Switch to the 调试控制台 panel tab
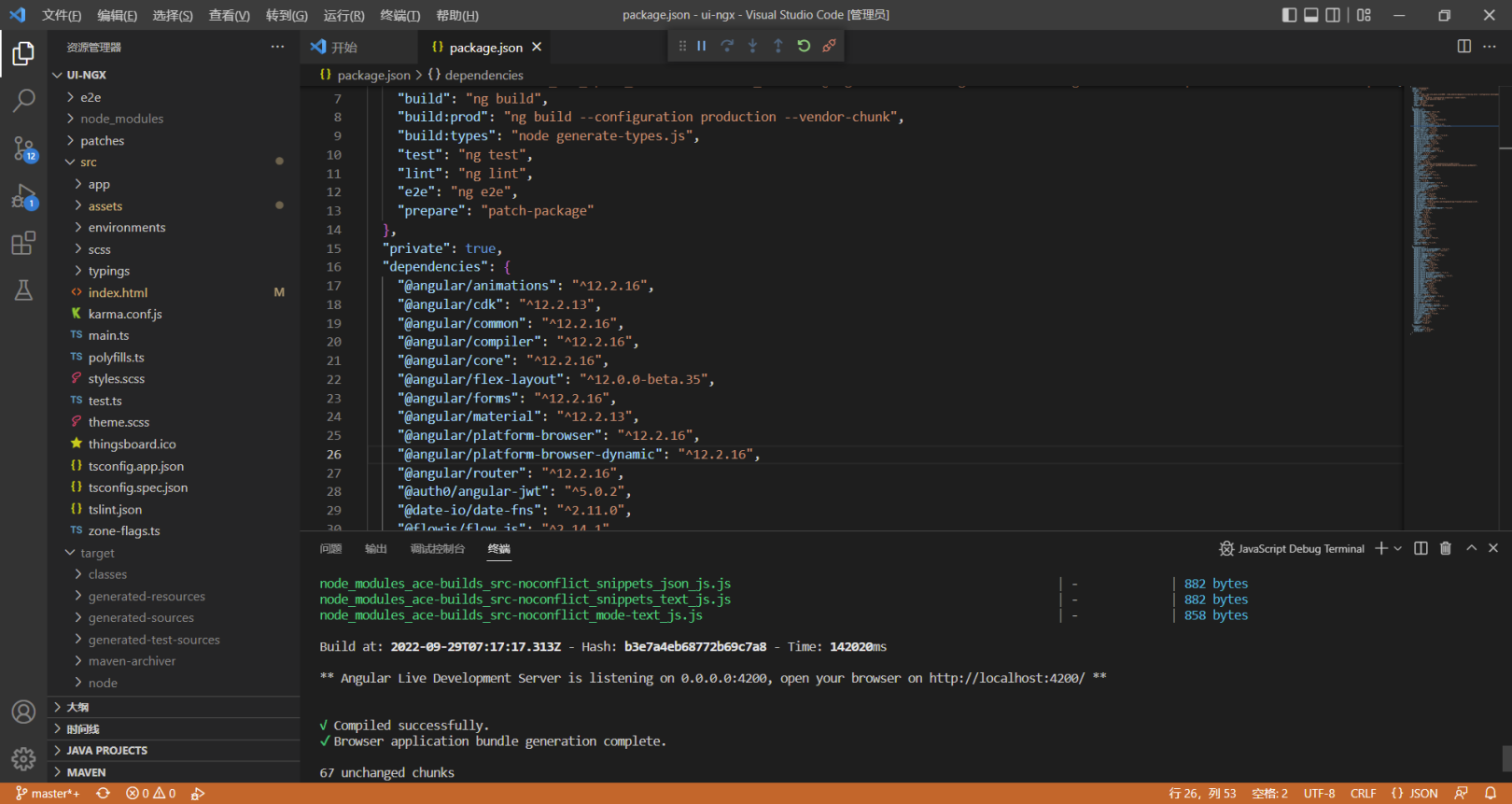This screenshot has width=1512, height=804. point(438,549)
